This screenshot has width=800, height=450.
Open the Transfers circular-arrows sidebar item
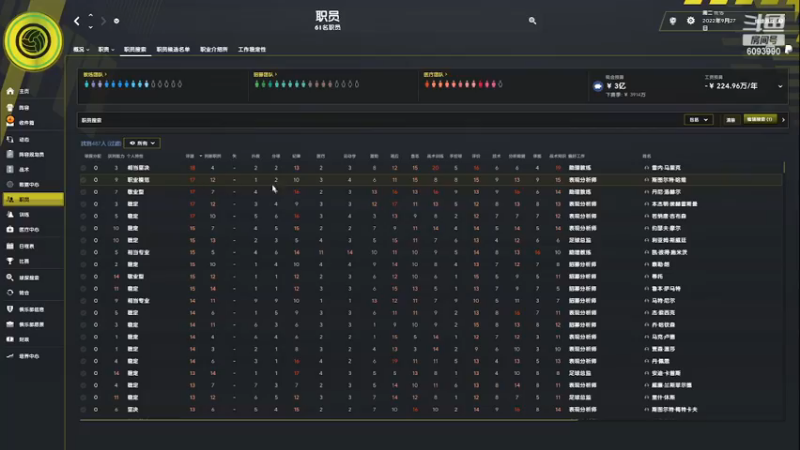click(x=33, y=293)
